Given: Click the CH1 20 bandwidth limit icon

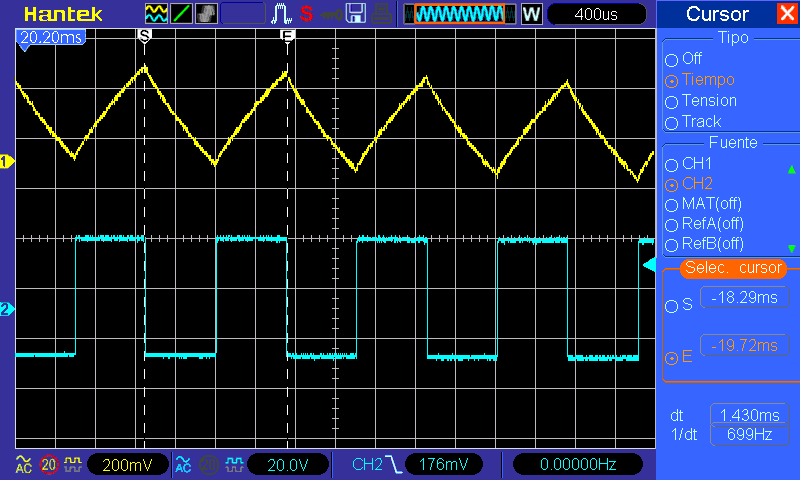Looking at the screenshot, I should click(49, 465).
